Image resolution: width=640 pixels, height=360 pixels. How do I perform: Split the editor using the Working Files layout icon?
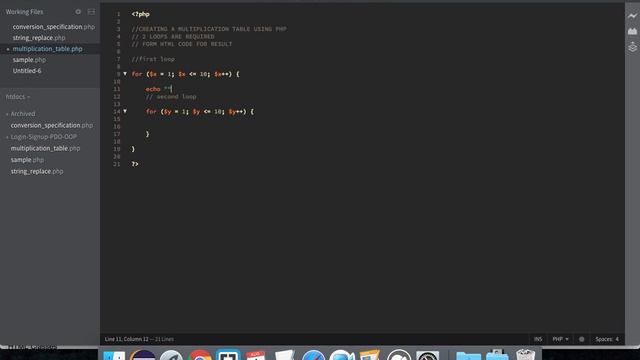coord(91,12)
